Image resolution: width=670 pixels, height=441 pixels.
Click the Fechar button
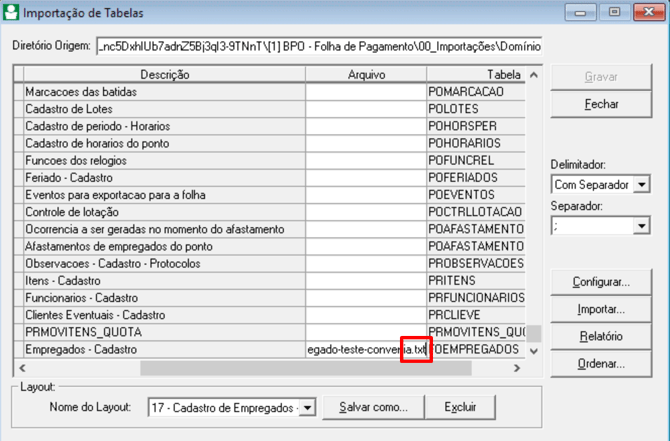click(601, 104)
